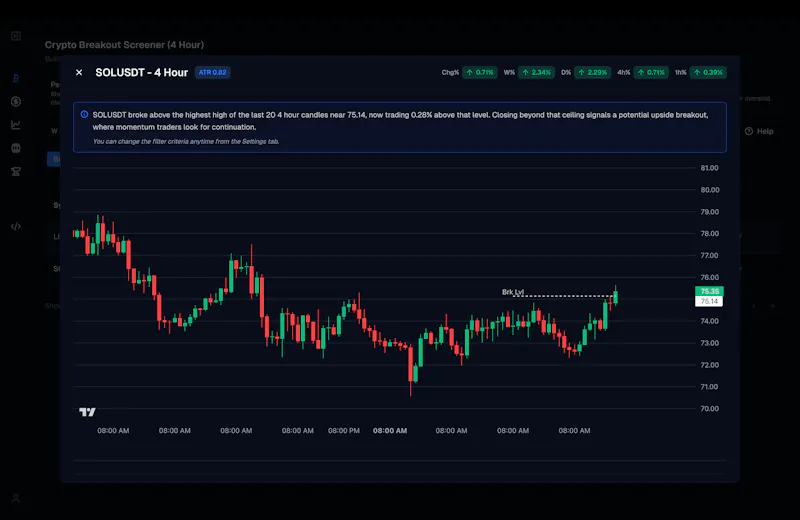Click the globe icon in left sidebar
This screenshot has height=520, width=800.
pyautogui.click(x=16, y=148)
